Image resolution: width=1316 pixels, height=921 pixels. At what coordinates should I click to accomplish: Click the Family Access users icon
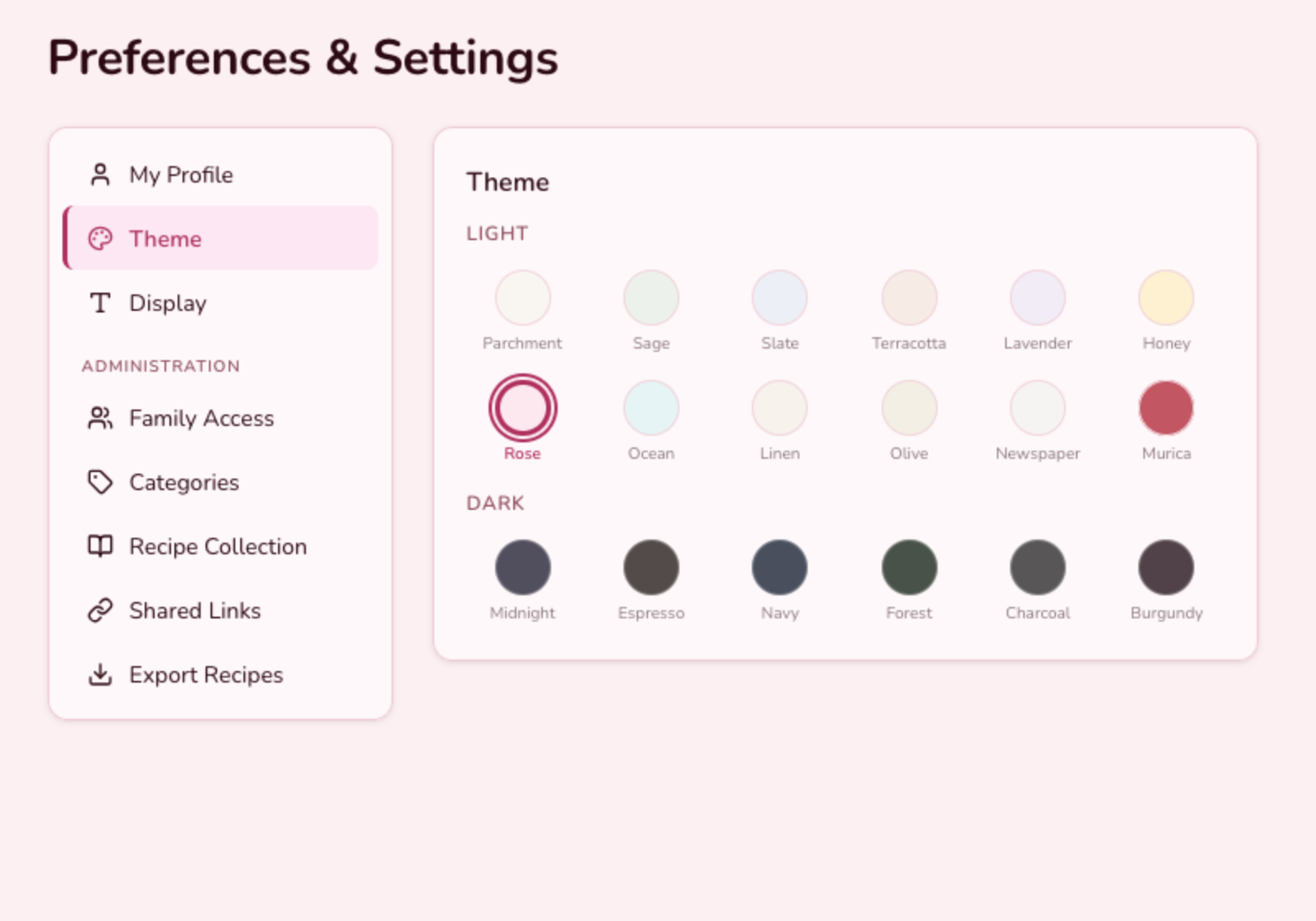point(100,418)
